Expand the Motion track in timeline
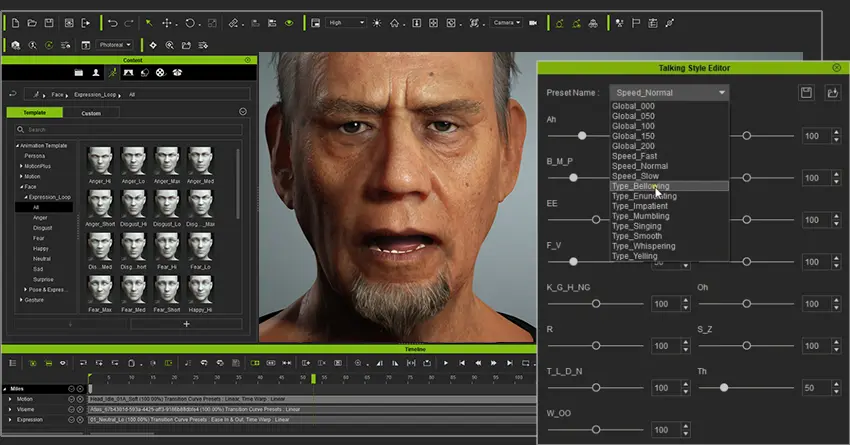Screen dimensions: 850x445 [x=10, y=399]
